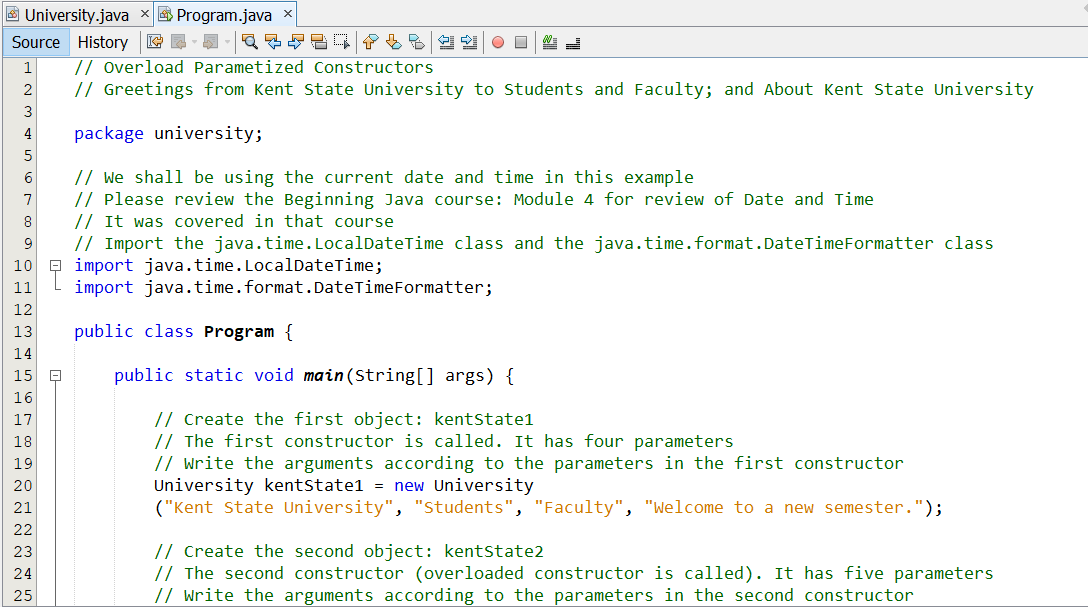Open the Forward history dropdown arrow
The height and width of the screenshot is (607, 1088).
point(227,42)
